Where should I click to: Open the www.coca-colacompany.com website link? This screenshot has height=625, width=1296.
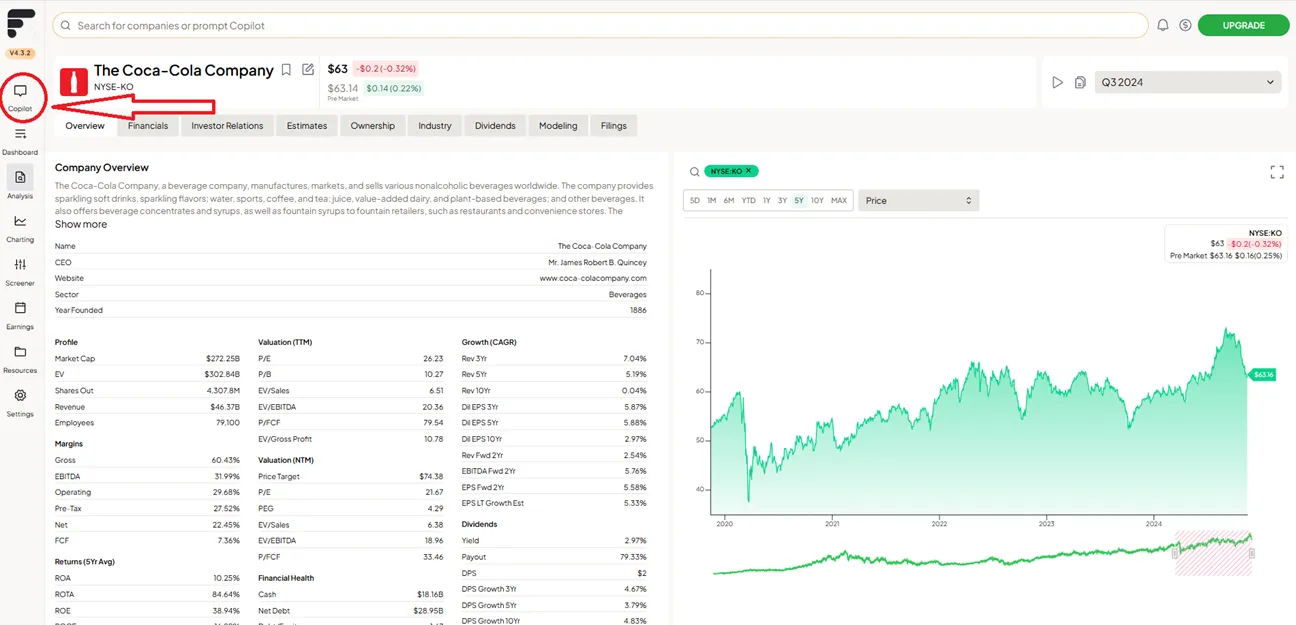click(593, 278)
